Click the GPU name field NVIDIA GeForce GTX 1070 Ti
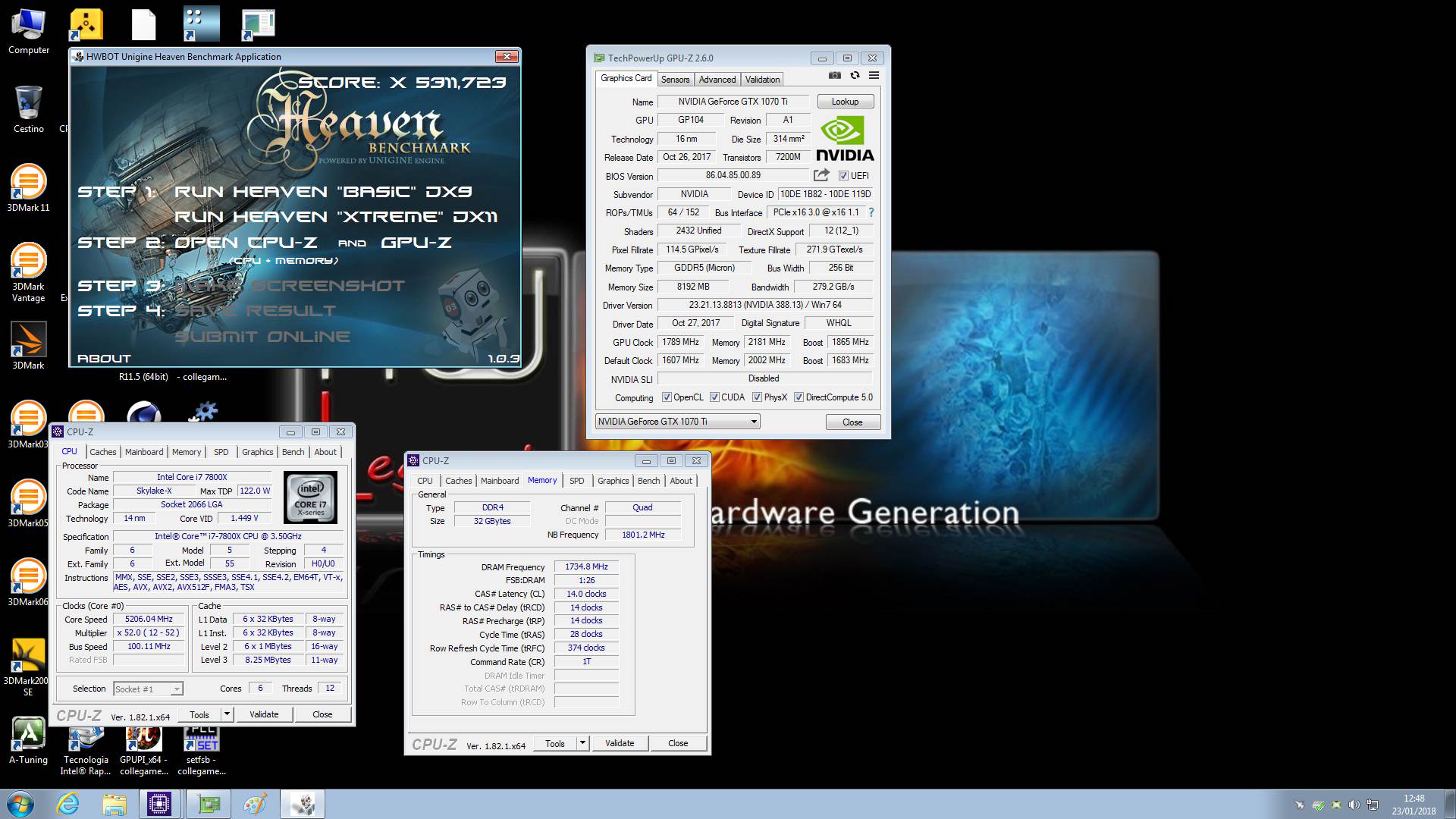This screenshot has height=819, width=1456. tap(733, 102)
